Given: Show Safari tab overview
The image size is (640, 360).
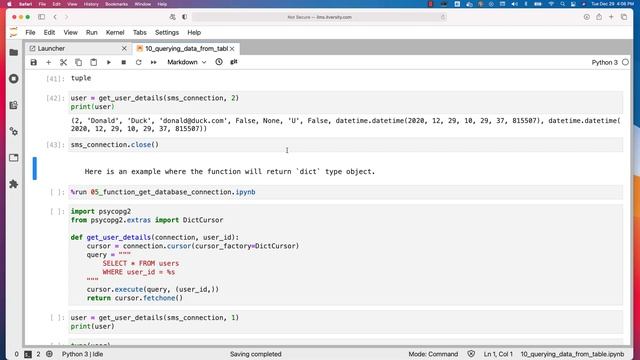Looking at the screenshot, I should pos(624,17).
